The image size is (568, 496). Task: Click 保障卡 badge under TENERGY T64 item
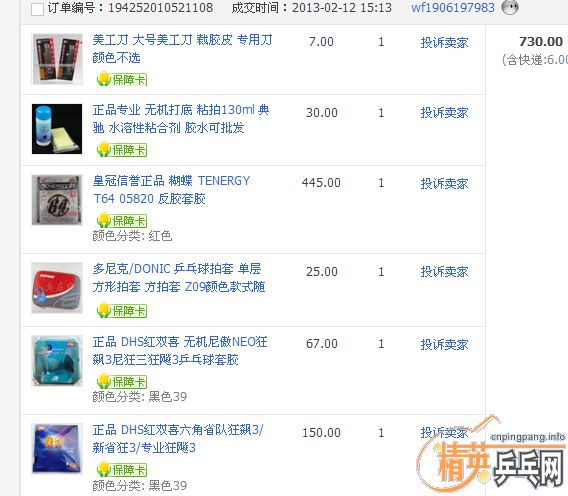[122, 221]
